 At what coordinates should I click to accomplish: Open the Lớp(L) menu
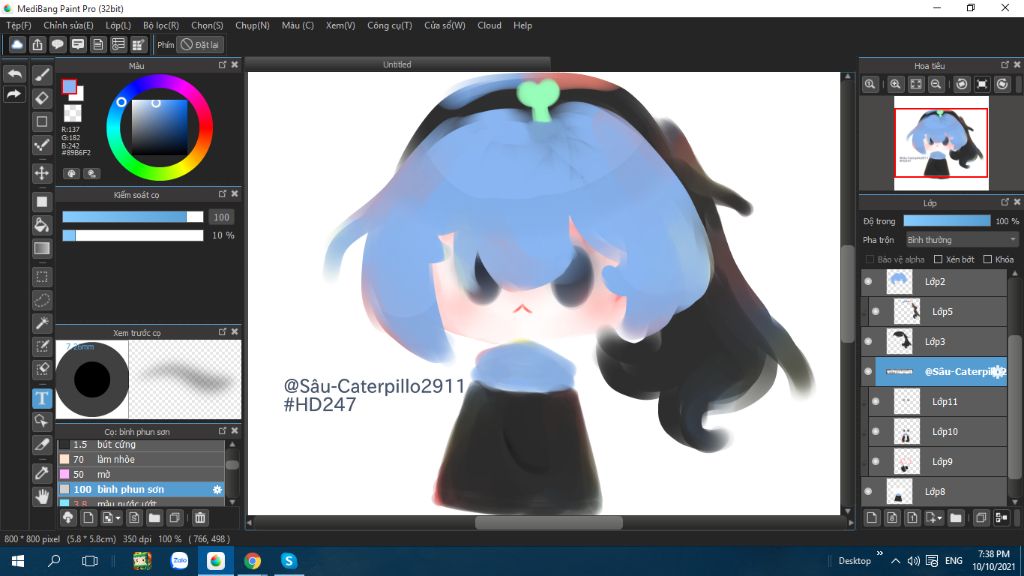coord(118,25)
